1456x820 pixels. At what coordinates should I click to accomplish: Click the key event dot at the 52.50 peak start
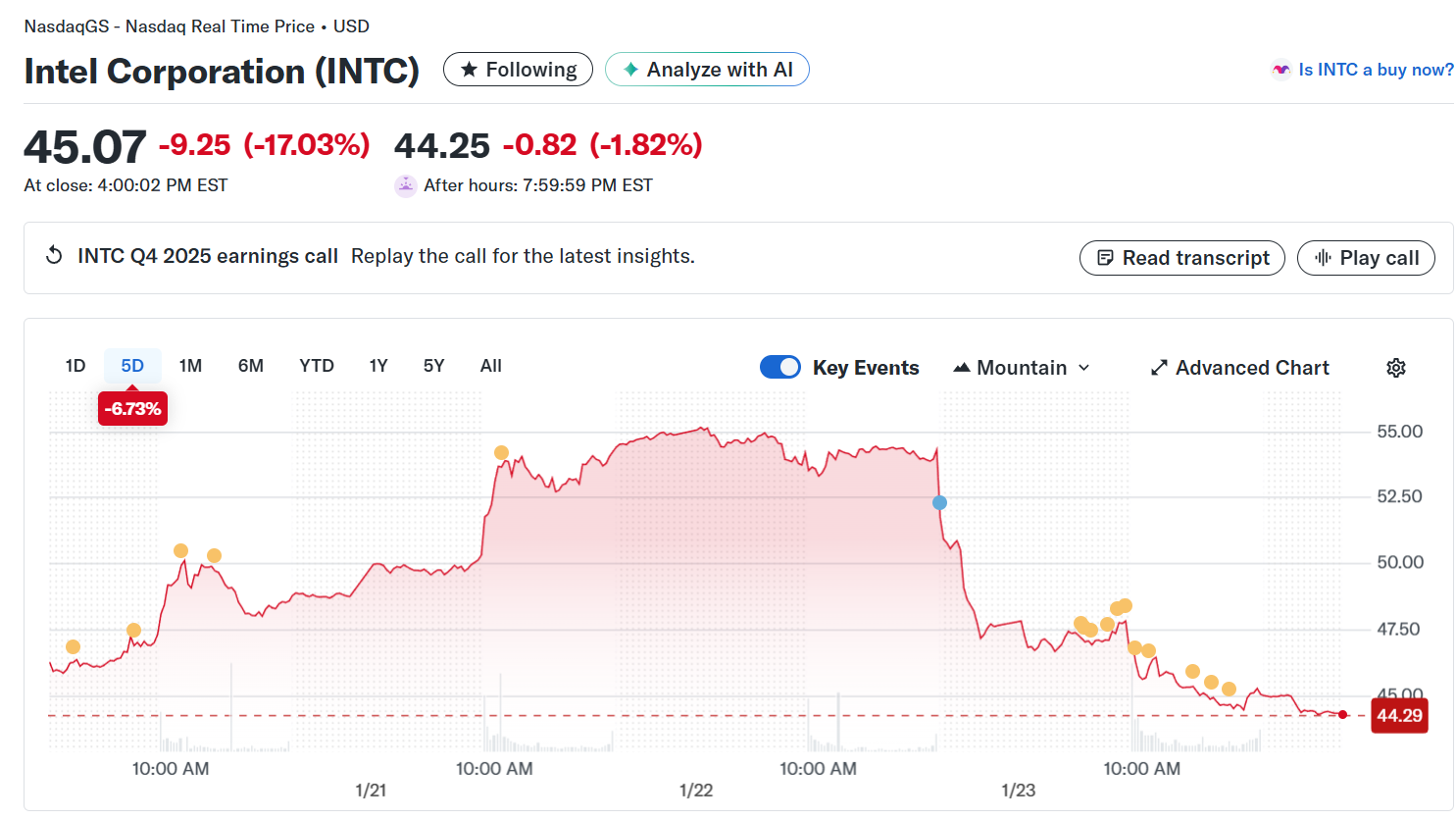(x=501, y=452)
